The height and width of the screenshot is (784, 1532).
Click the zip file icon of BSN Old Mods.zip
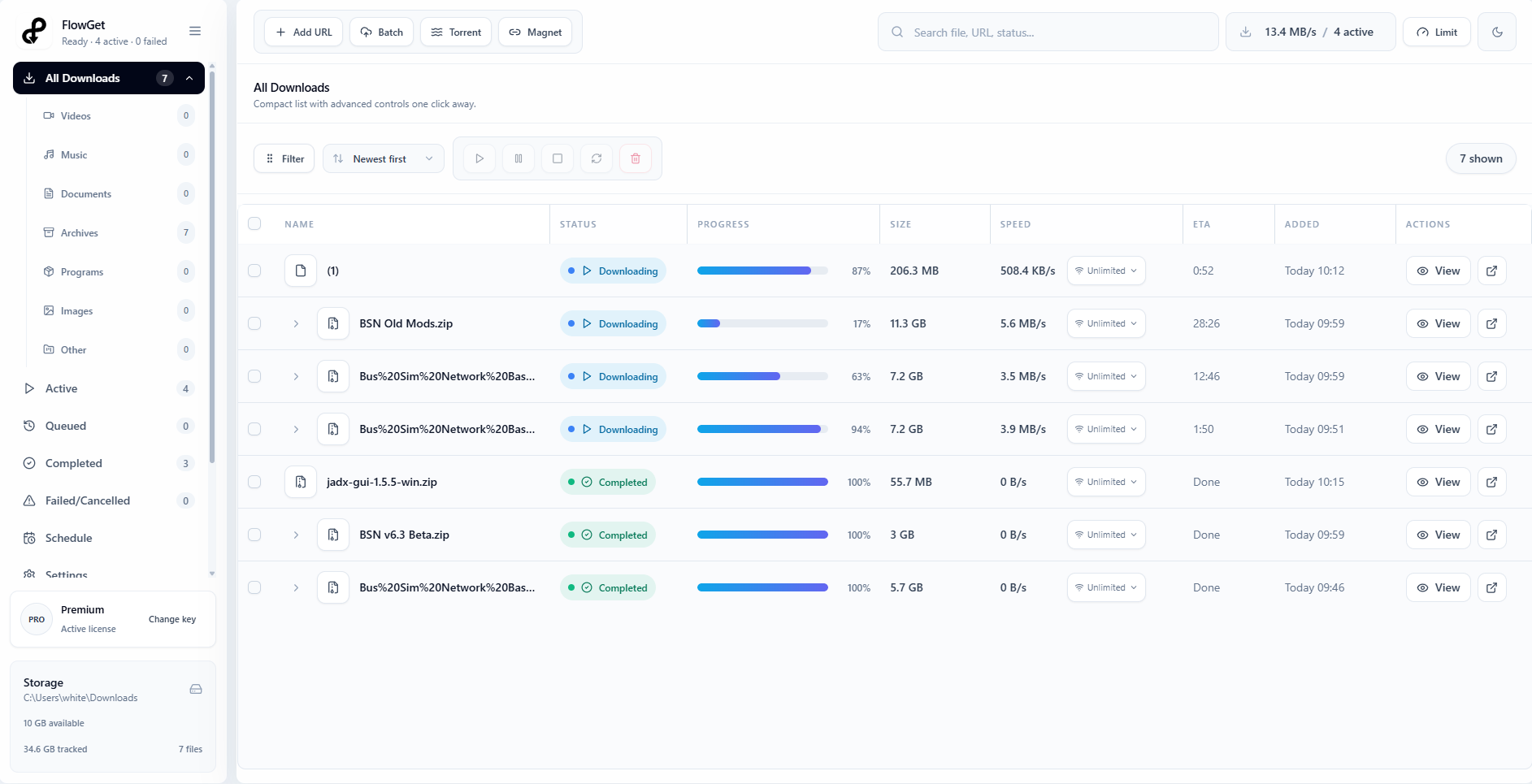(x=333, y=323)
